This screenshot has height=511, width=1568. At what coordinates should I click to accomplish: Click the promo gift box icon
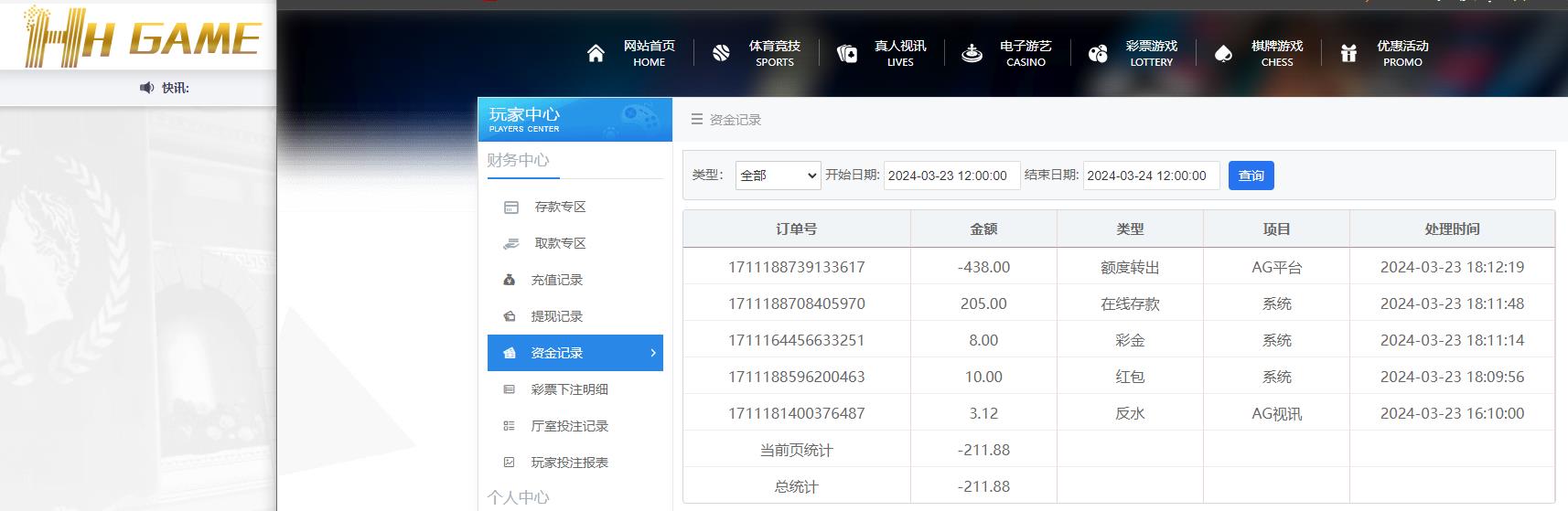1348,54
